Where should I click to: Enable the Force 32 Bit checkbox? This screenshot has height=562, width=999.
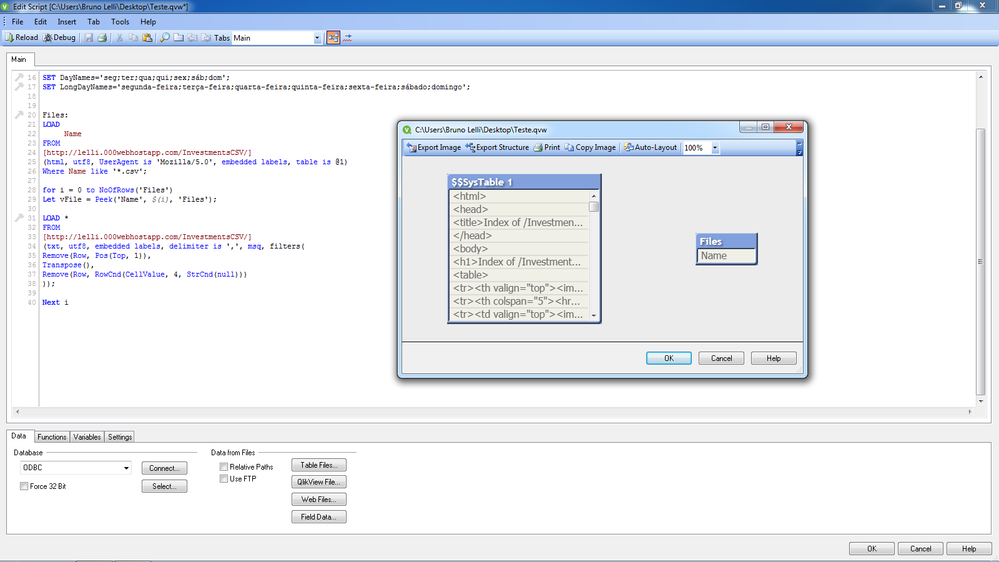pyautogui.click(x=24, y=487)
